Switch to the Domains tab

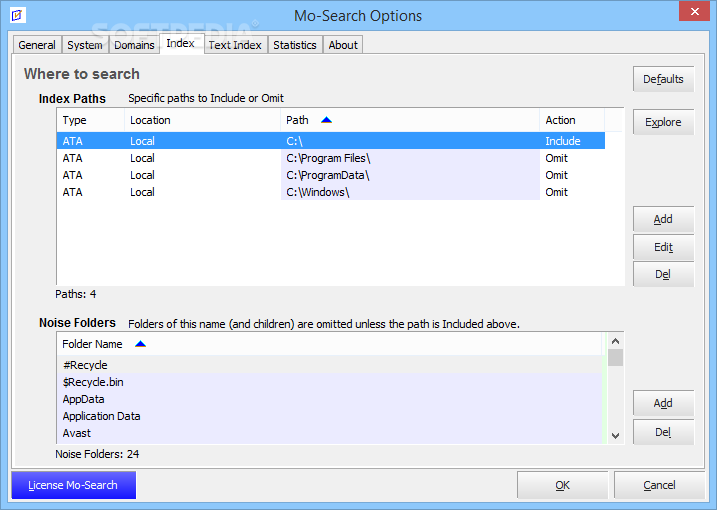(x=134, y=45)
